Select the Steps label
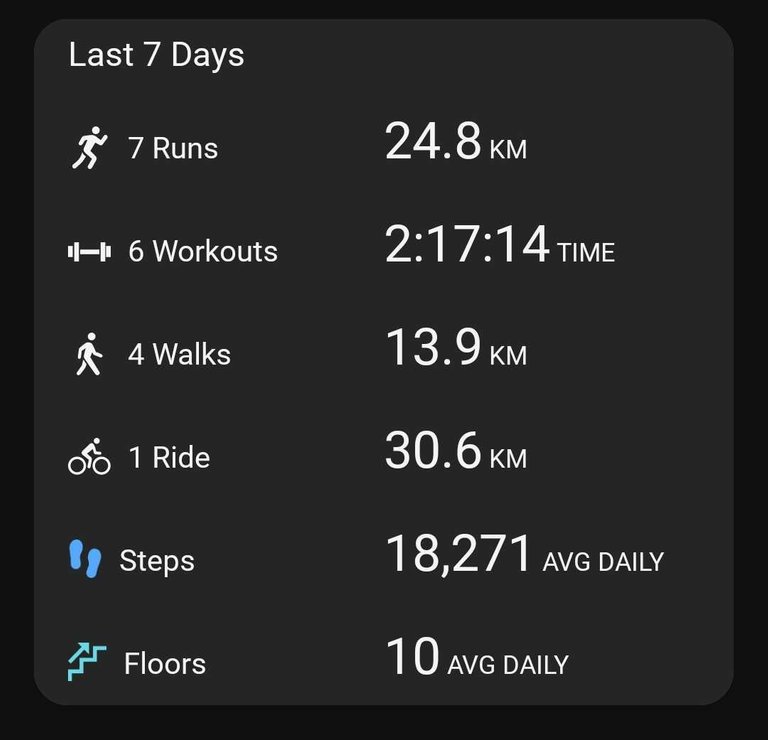This screenshot has width=768, height=740. click(x=157, y=561)
